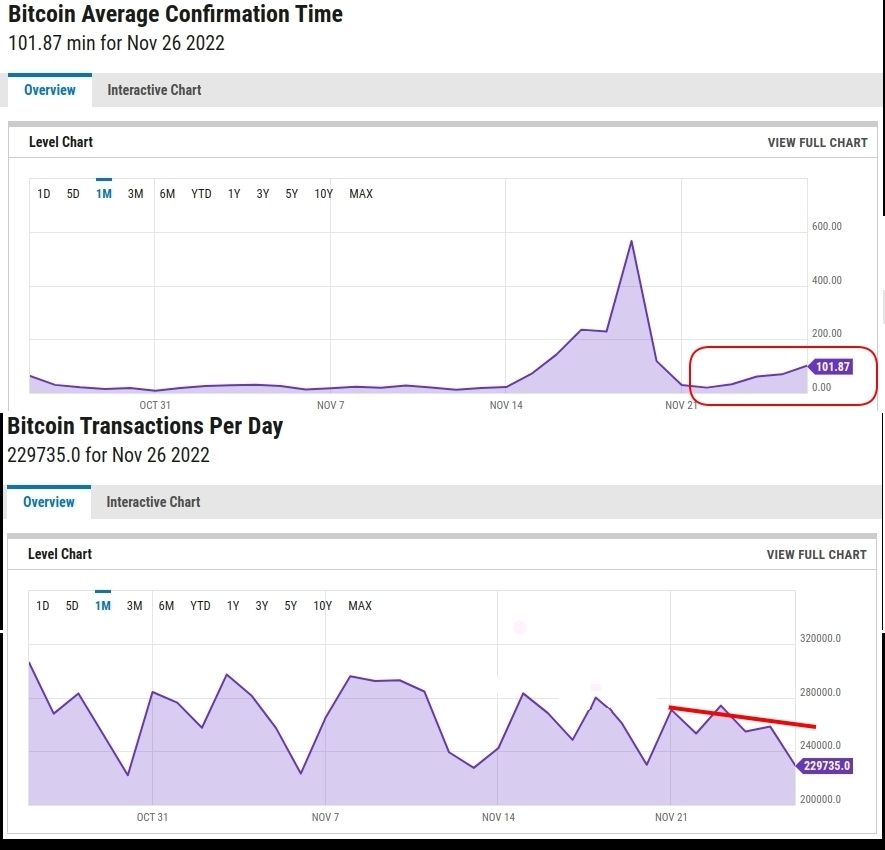Set Transactions Per Day chart range to YTD
This screenshot has height=850, width=885.
[x=200, y=606]
